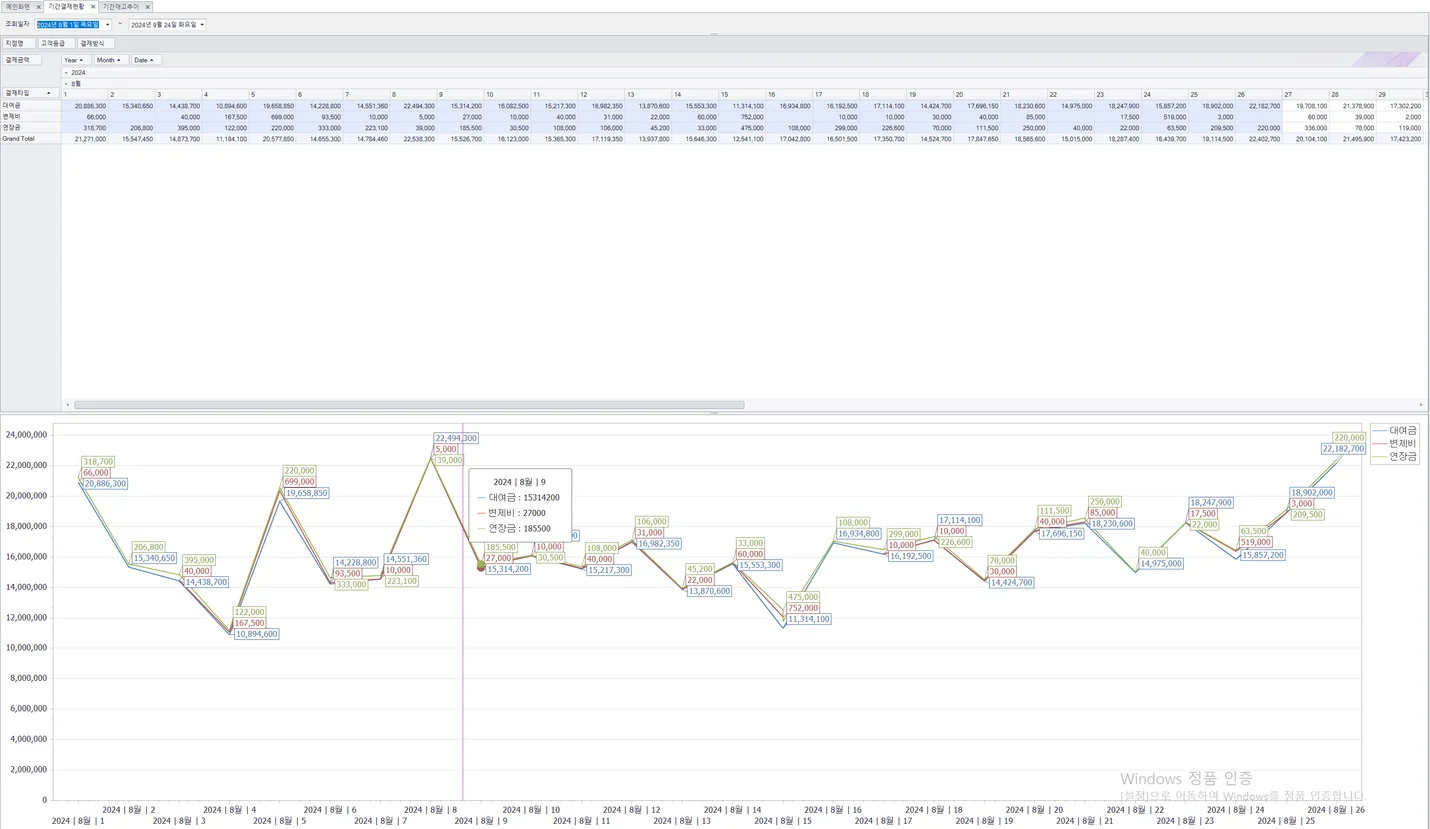1430x829 pixels.
Task: Click day 1 column header
Action: coord(84,94)
